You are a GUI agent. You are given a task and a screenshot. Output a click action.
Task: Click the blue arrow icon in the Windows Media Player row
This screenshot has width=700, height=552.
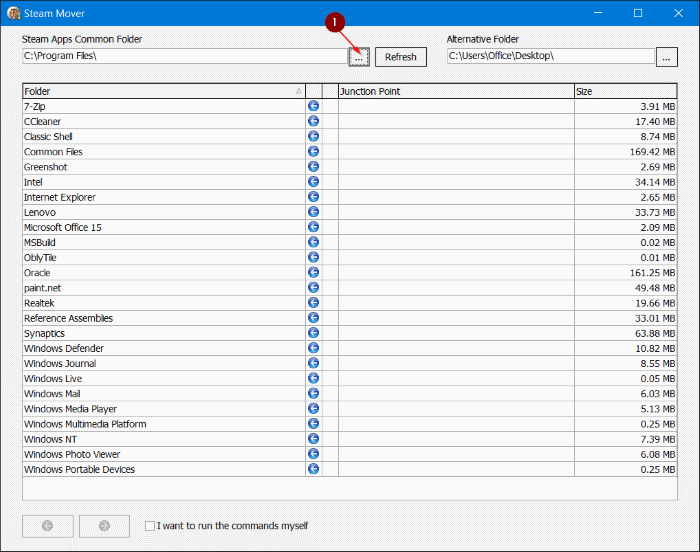click(x=313, y=409)
